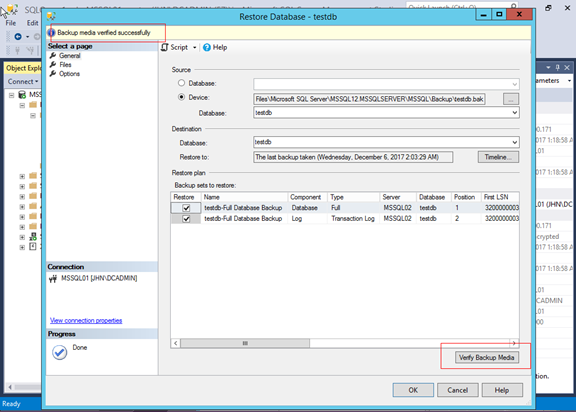Browse for backup device with the ellipsis button
Image resolution: width=576 pixels, height=412 pixels.
(511, 99)
